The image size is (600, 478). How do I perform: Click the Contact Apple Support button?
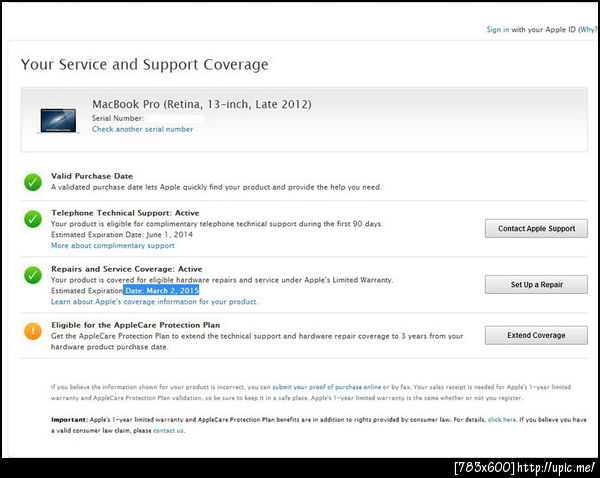pyautogui.click(x=536, y=228)
